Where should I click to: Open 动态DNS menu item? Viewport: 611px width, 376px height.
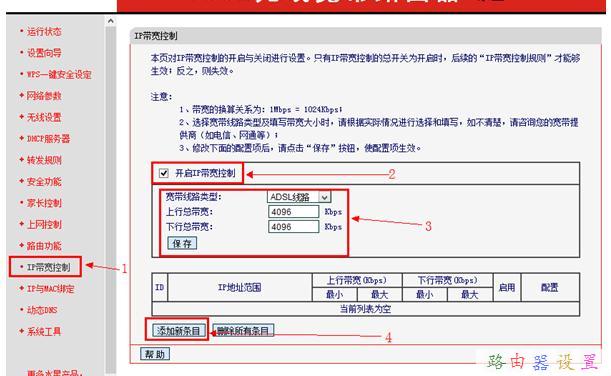coord(42,310)
